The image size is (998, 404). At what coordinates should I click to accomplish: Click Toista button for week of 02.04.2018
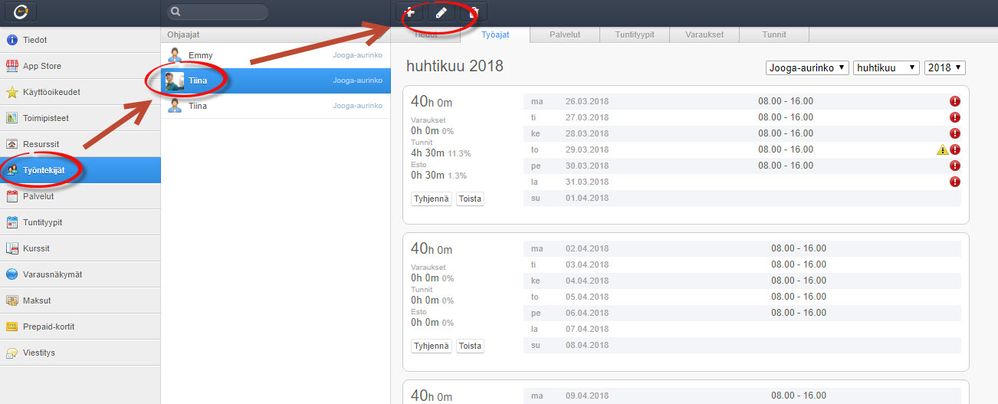[x=470, y=346]
